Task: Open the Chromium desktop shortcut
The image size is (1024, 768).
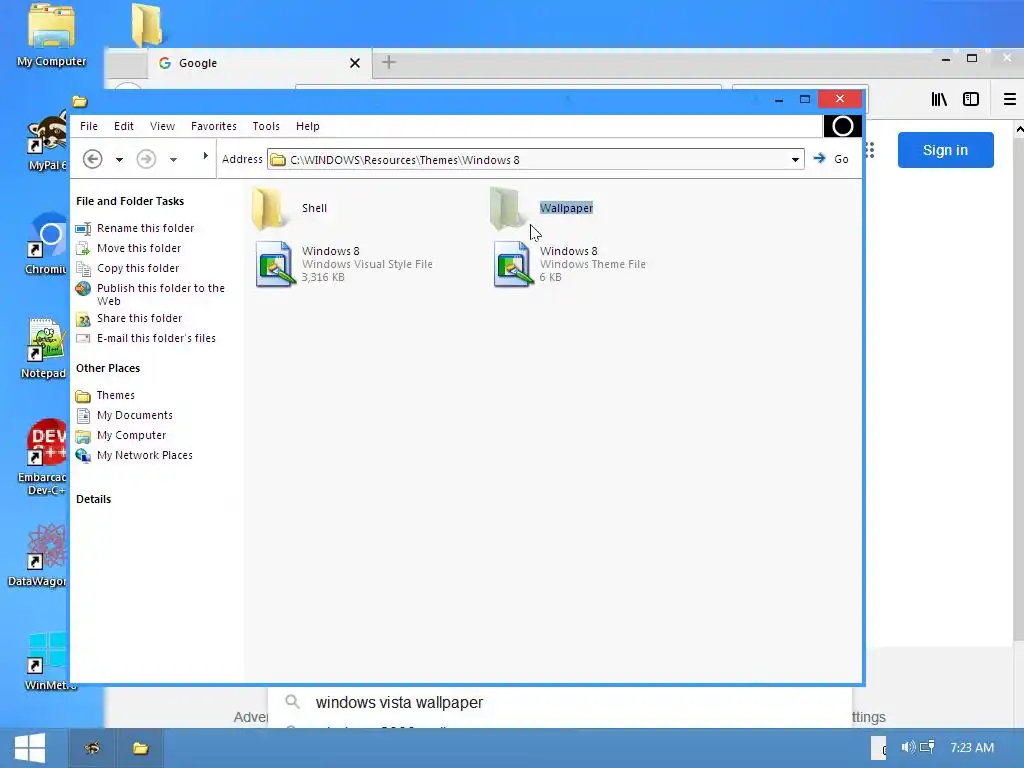Action: tap(46, 243)
